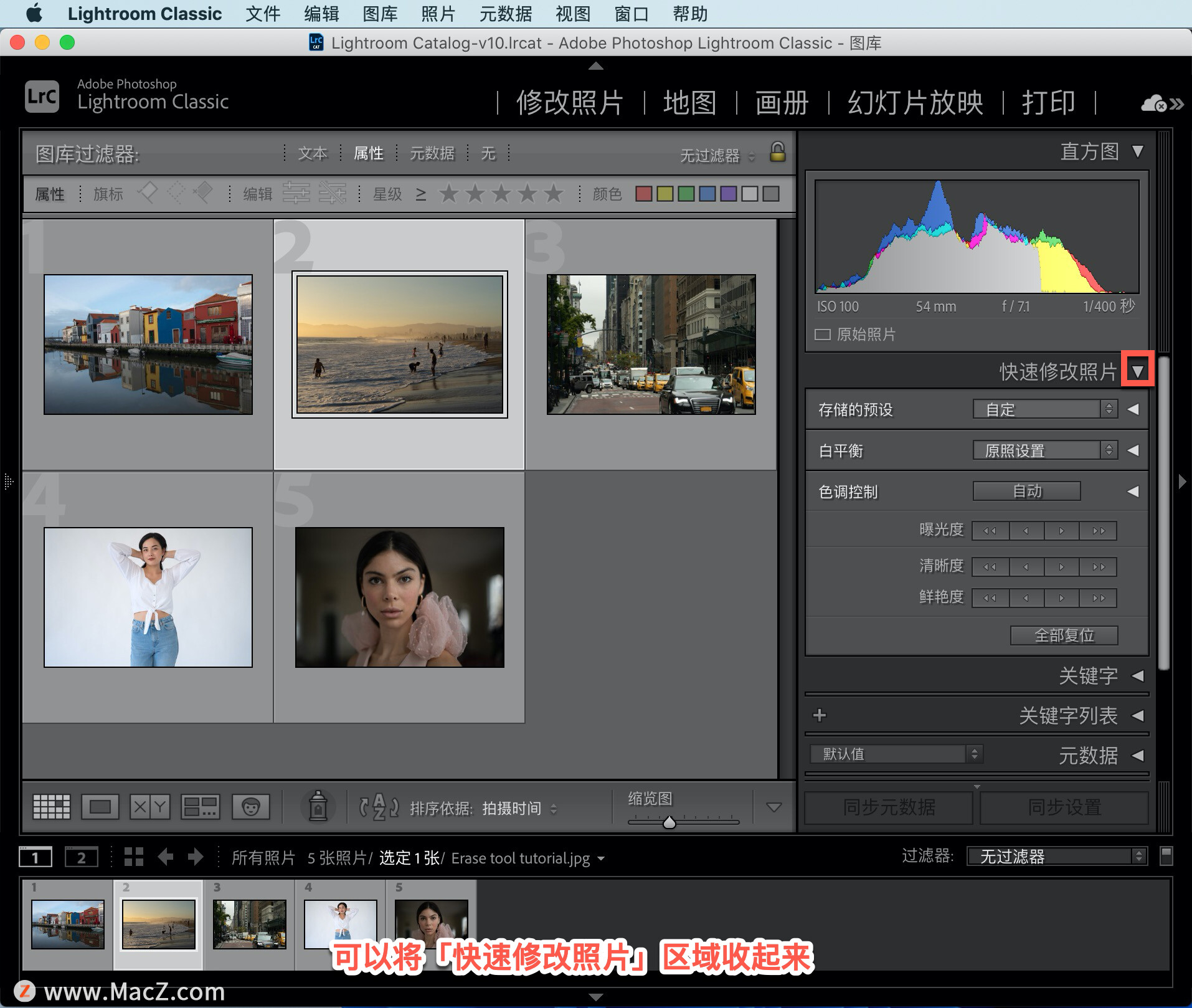Open Compare view (X|Y) icon
This screenshot has width=1192, height=1008.
(x=150, y=807)
